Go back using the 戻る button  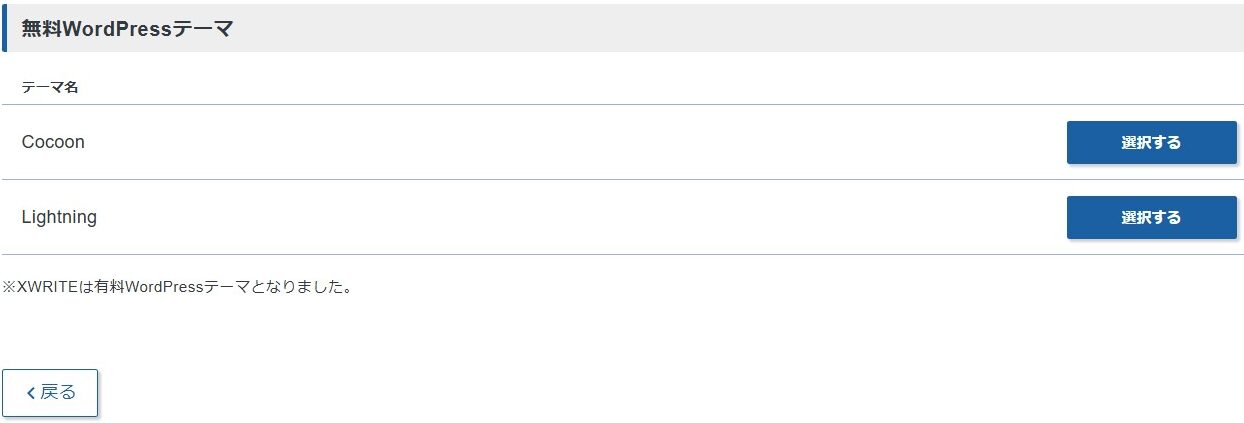click(50, 393)
